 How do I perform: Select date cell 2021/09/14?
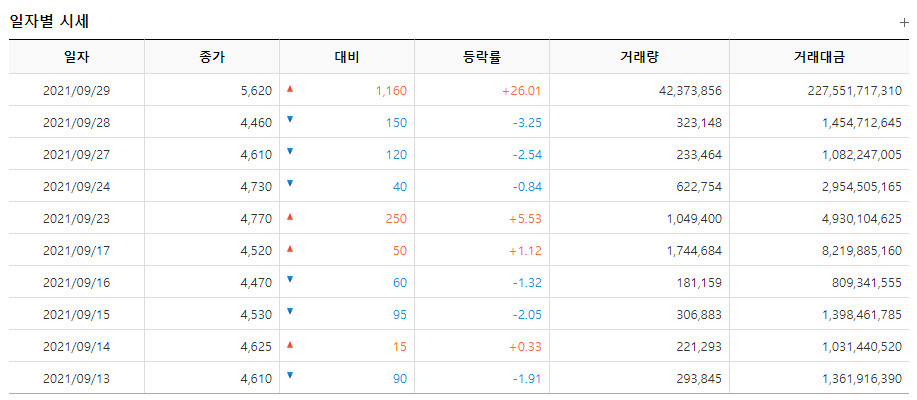(x=77, y=347)
